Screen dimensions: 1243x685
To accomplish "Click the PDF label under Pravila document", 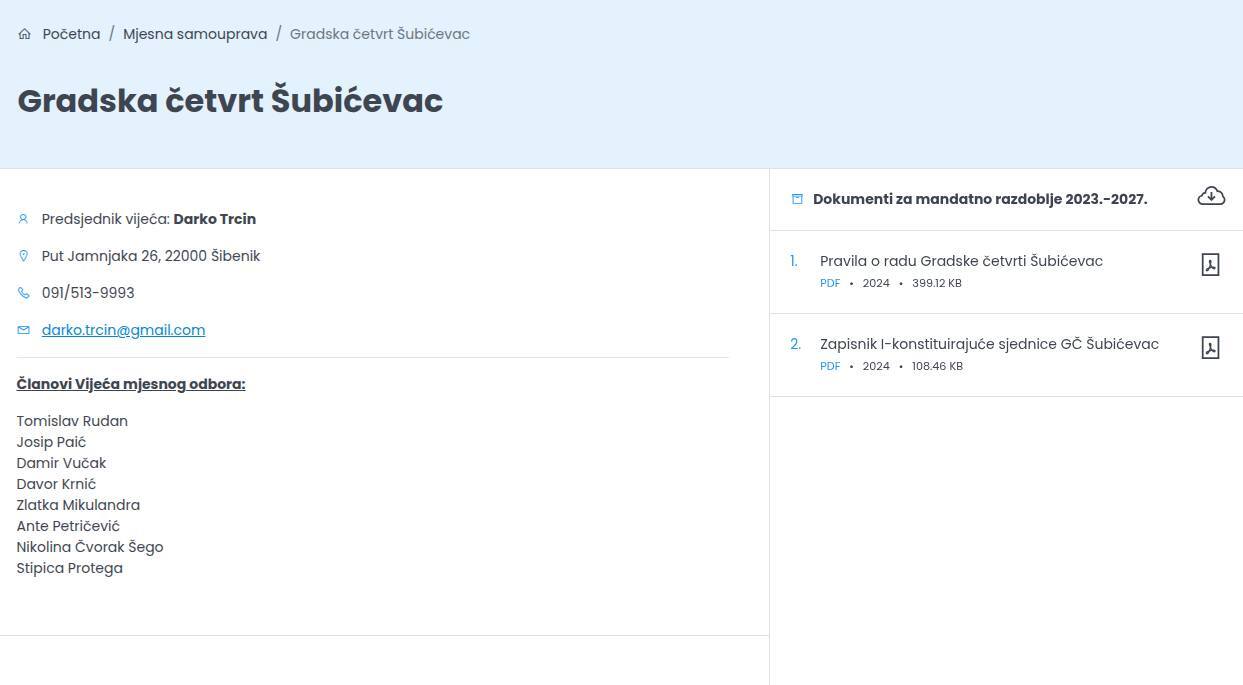I will [x=829, y=283].
